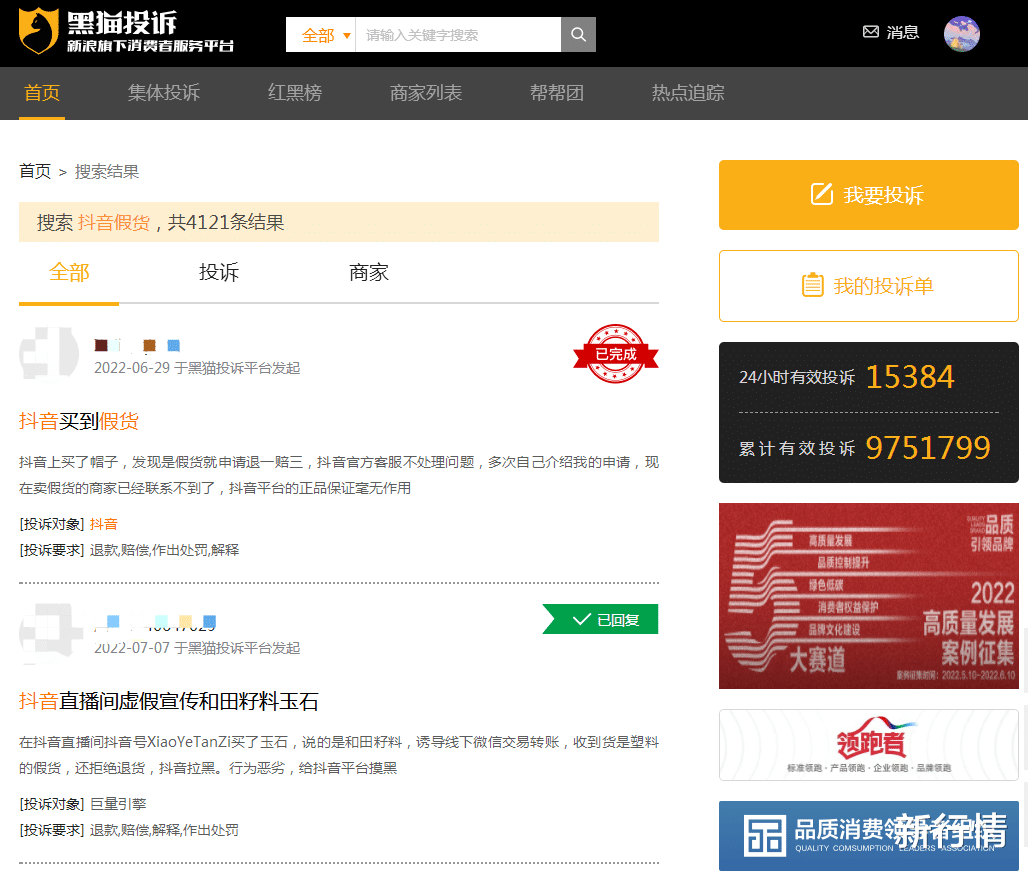The width and height of the screenshot is (1028, 876).
Task: Open the 全部 search category dropdown
Action: pyautogui.click(x=317, y=34)
